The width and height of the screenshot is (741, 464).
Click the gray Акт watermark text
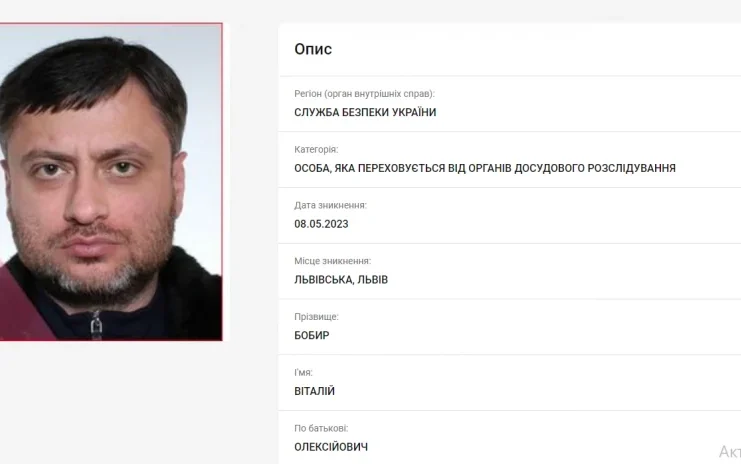click(x=730, y=452)
